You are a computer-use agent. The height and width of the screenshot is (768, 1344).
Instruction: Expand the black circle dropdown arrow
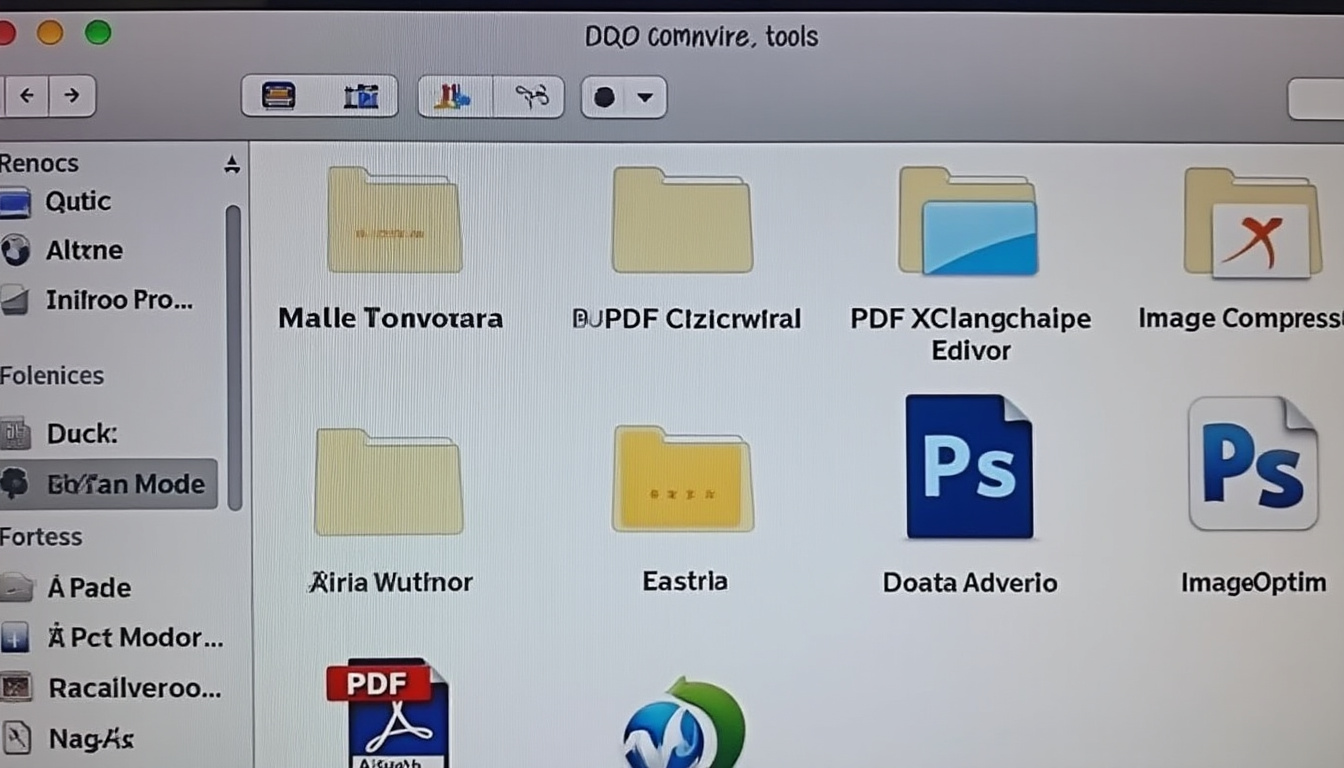pos(645,97)
